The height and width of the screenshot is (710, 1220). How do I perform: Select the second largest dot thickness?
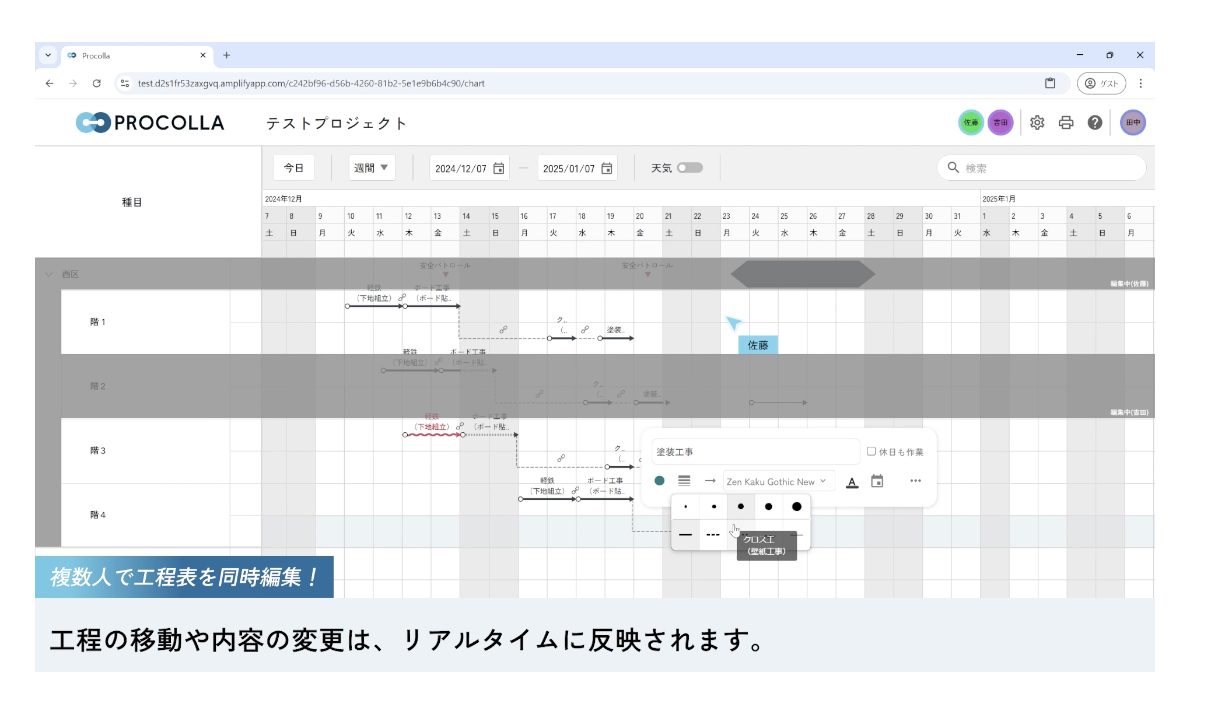[768, 507]
